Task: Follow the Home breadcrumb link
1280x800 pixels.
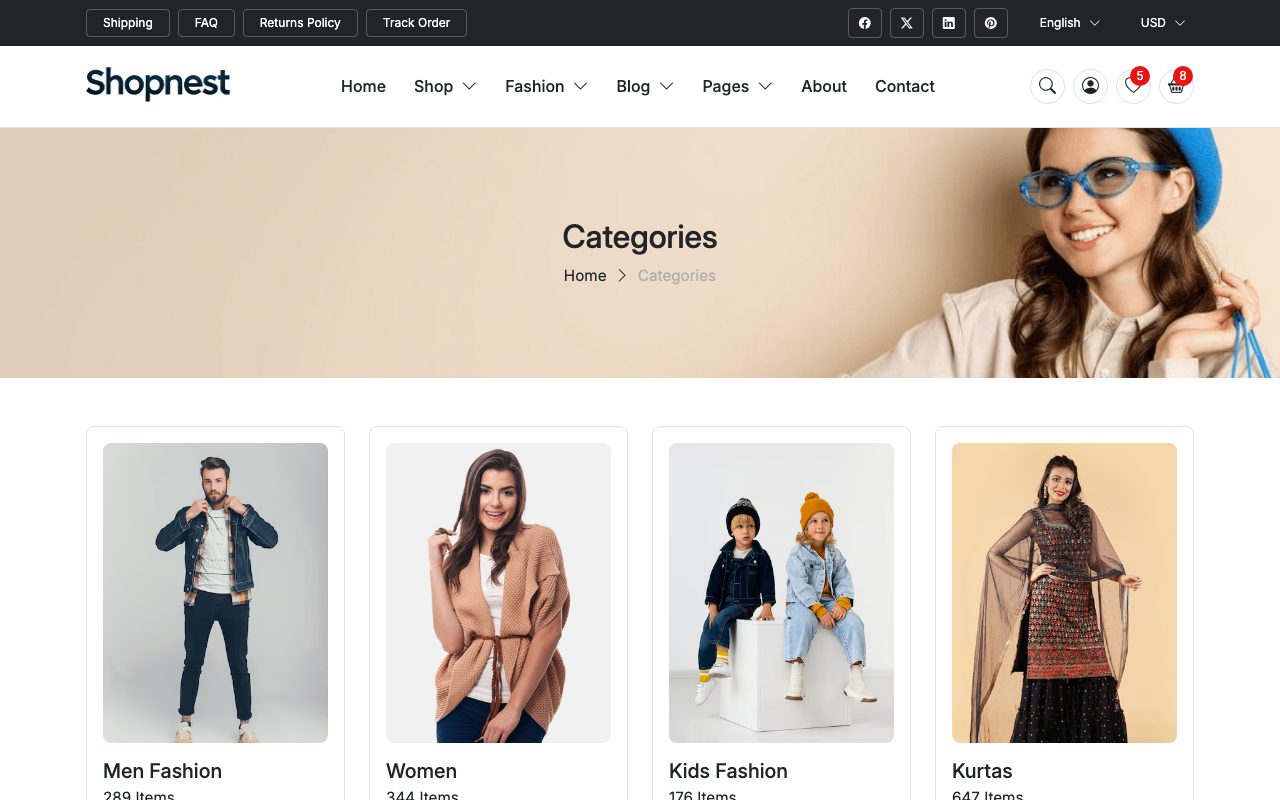Action: point(585,276)
